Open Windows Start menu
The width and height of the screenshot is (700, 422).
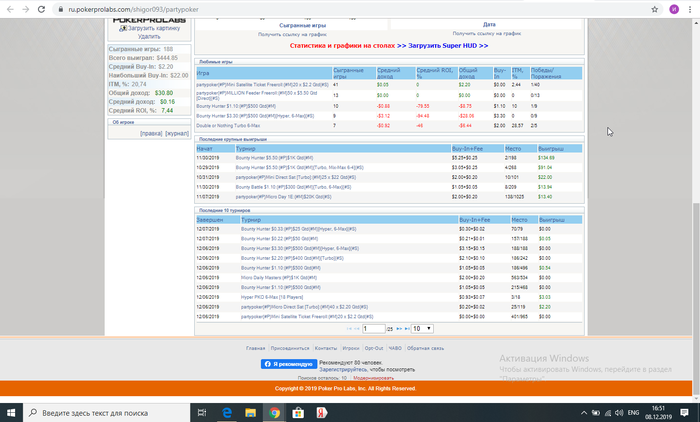11,413
